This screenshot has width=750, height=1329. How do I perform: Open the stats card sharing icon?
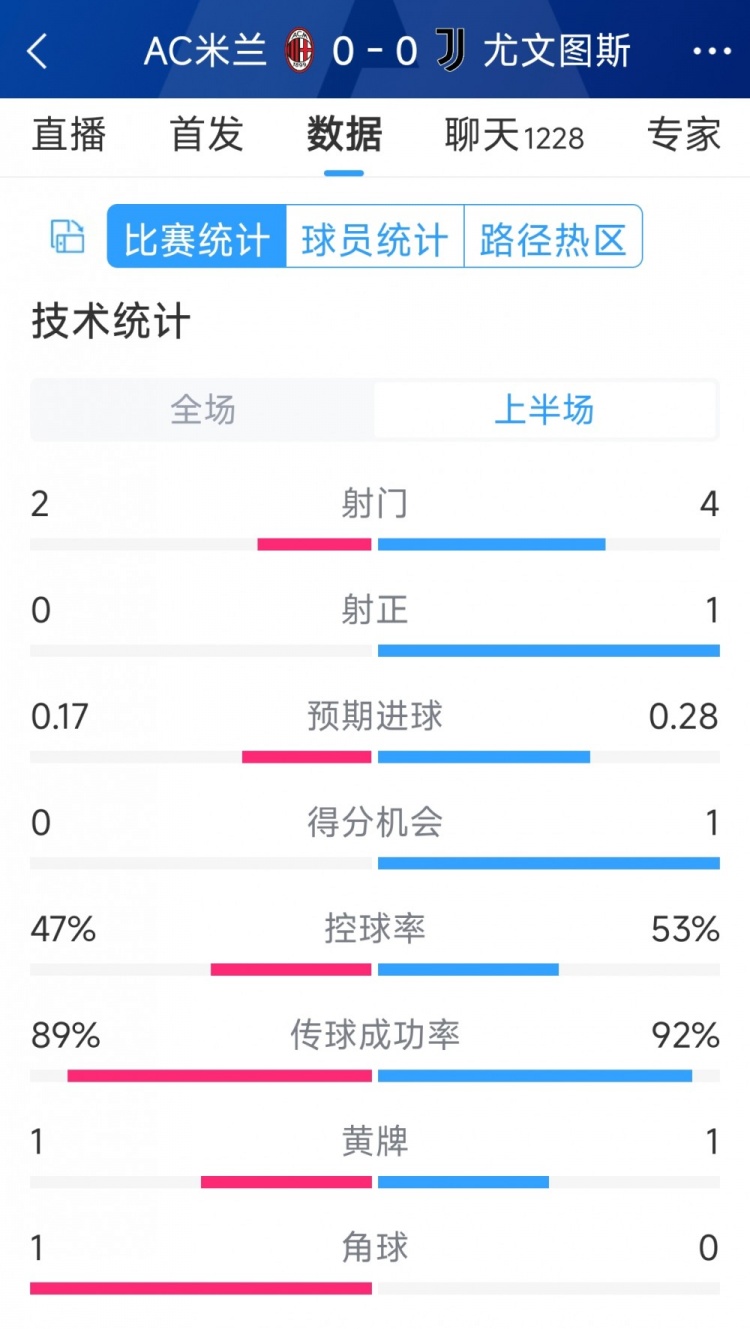66,236
